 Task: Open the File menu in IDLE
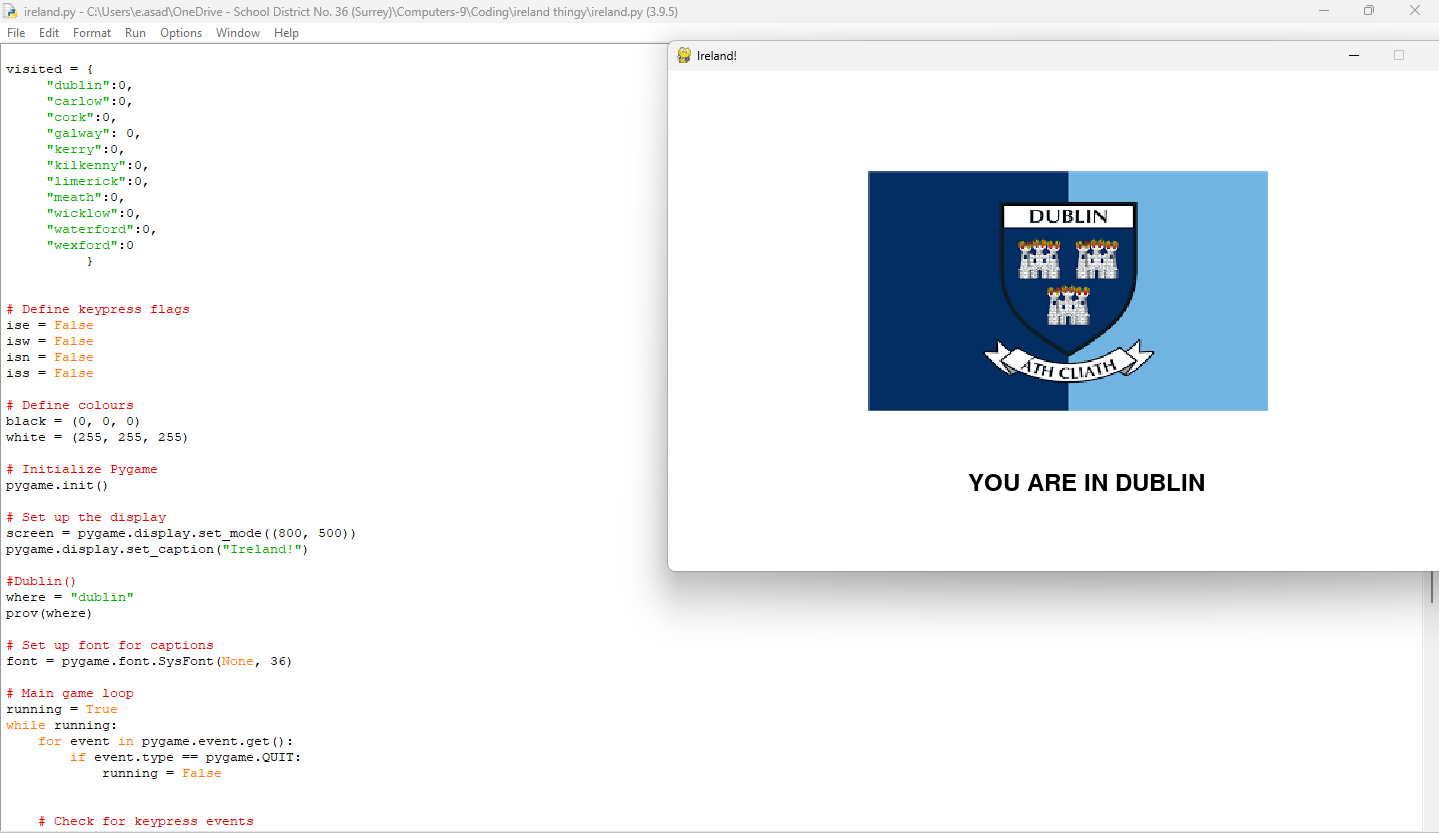click(16, 33)
